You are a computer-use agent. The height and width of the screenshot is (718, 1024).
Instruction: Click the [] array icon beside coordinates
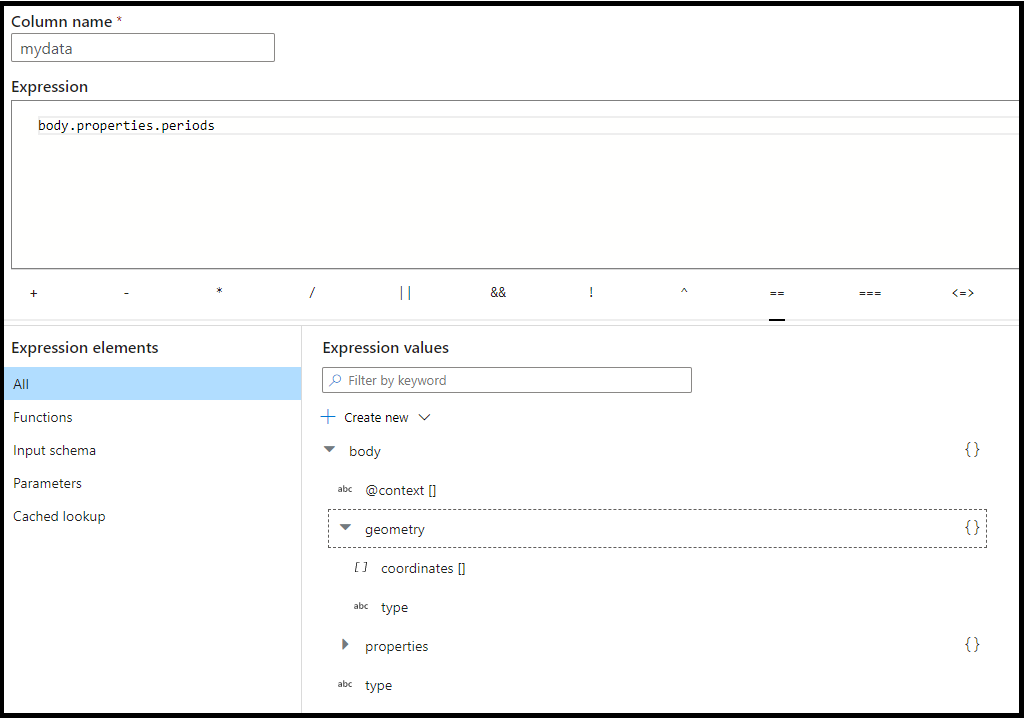(361, 567)
